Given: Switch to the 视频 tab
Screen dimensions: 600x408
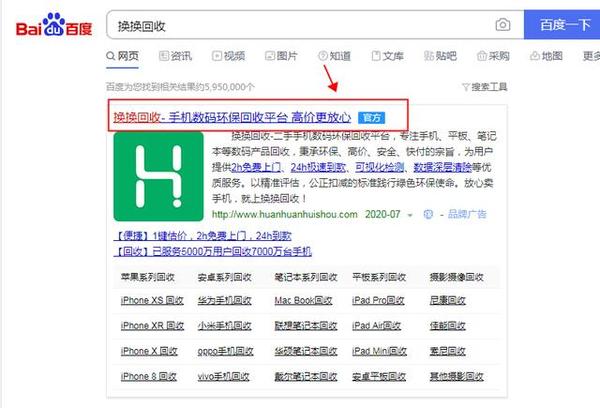Looking at the screenshot, I should pyautogui.click(x=228, y=56).
